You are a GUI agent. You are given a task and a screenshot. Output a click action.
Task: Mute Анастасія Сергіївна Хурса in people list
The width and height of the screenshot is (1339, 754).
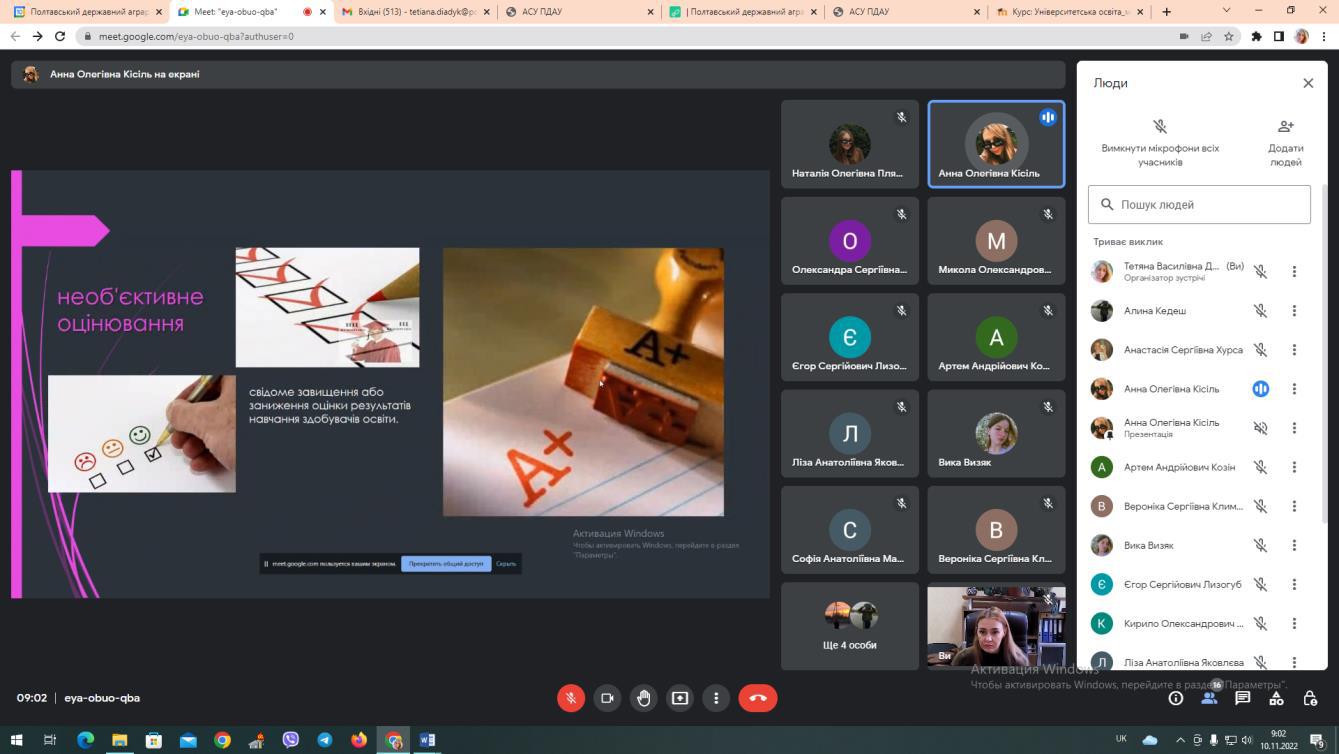pos(1261,350)
